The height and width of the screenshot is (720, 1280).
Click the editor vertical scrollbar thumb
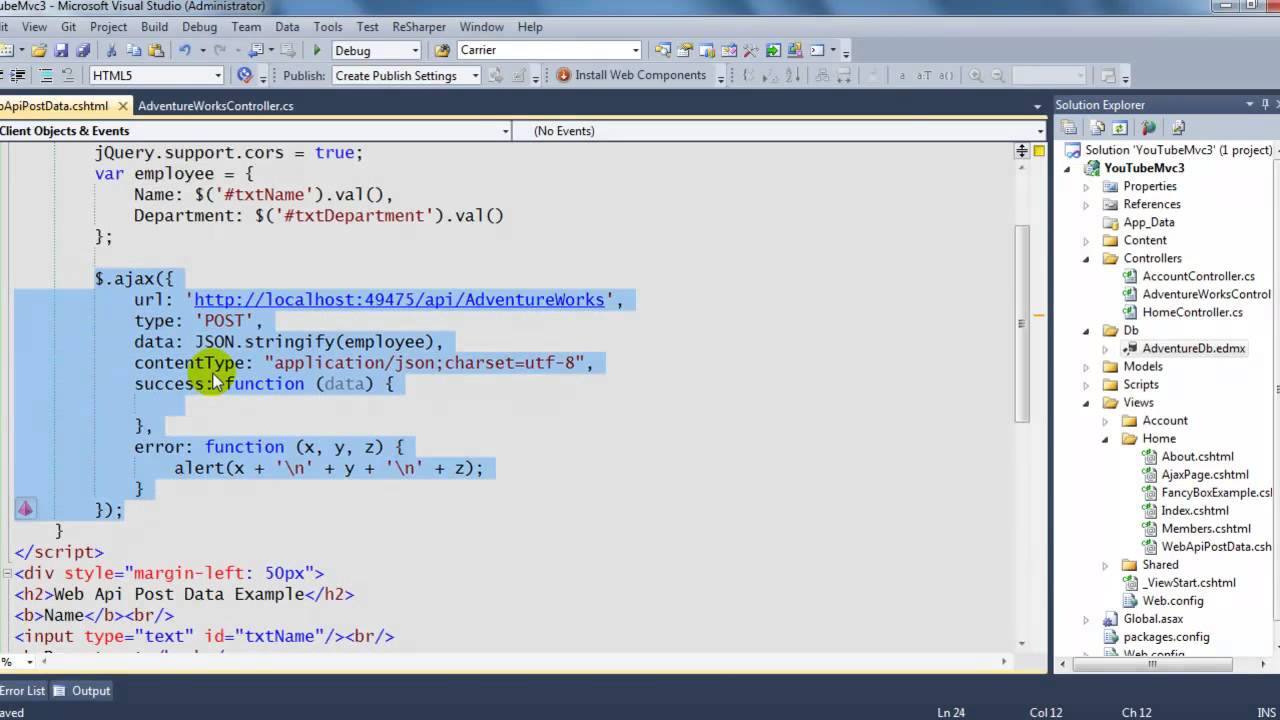[x=1022, y=322]
